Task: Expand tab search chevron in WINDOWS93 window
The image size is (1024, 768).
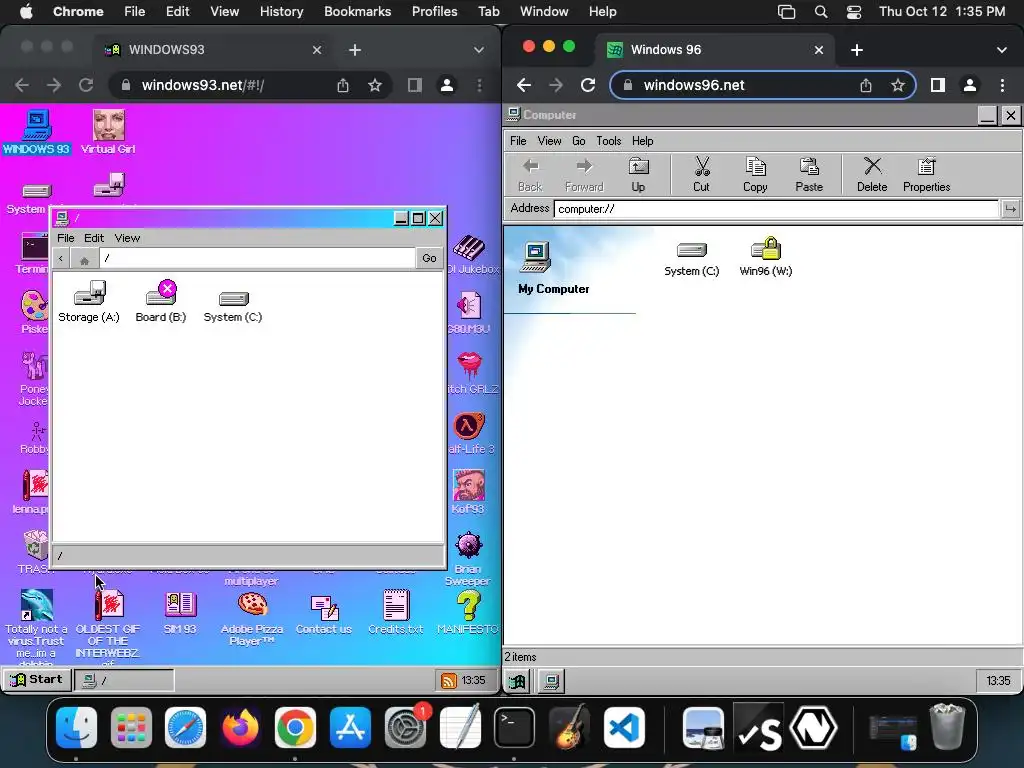Action: click(x=479, y=50)
